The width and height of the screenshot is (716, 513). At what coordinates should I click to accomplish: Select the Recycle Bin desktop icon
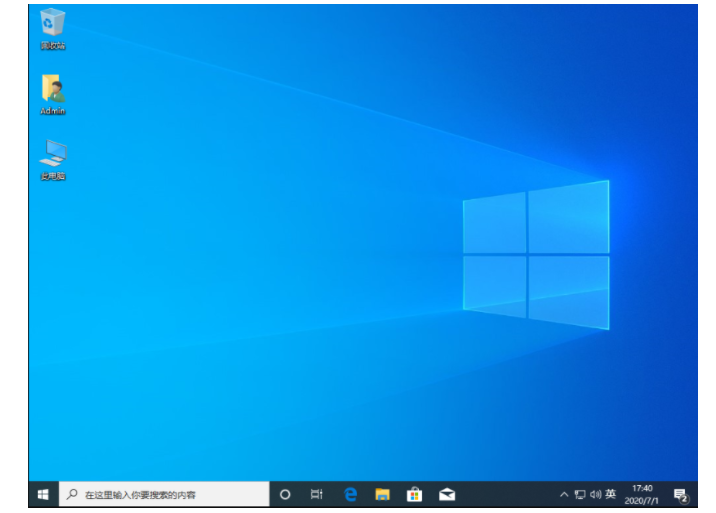52,24
